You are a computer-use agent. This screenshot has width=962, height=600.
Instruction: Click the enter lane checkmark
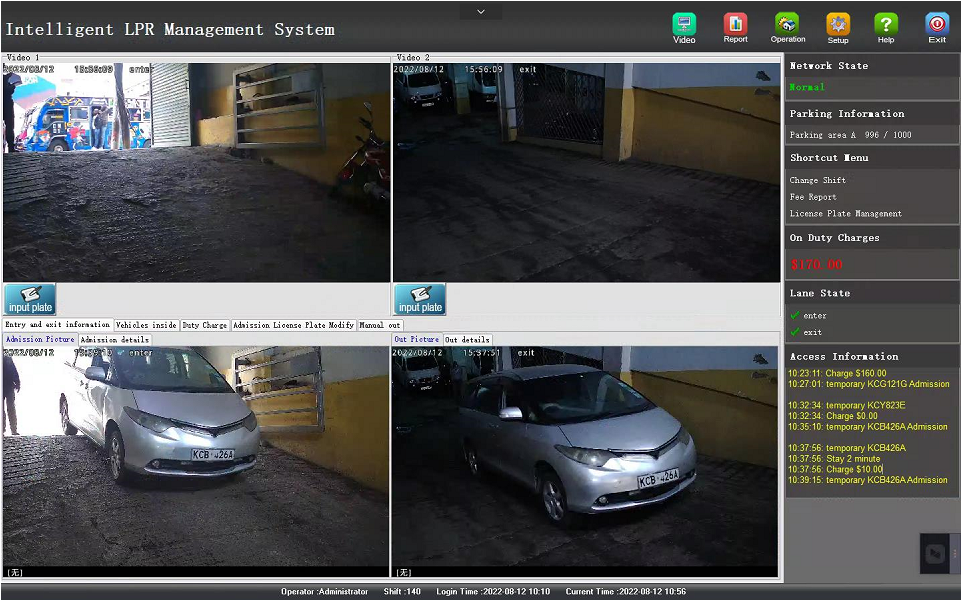pyautogui.click(x=795, y=316)
